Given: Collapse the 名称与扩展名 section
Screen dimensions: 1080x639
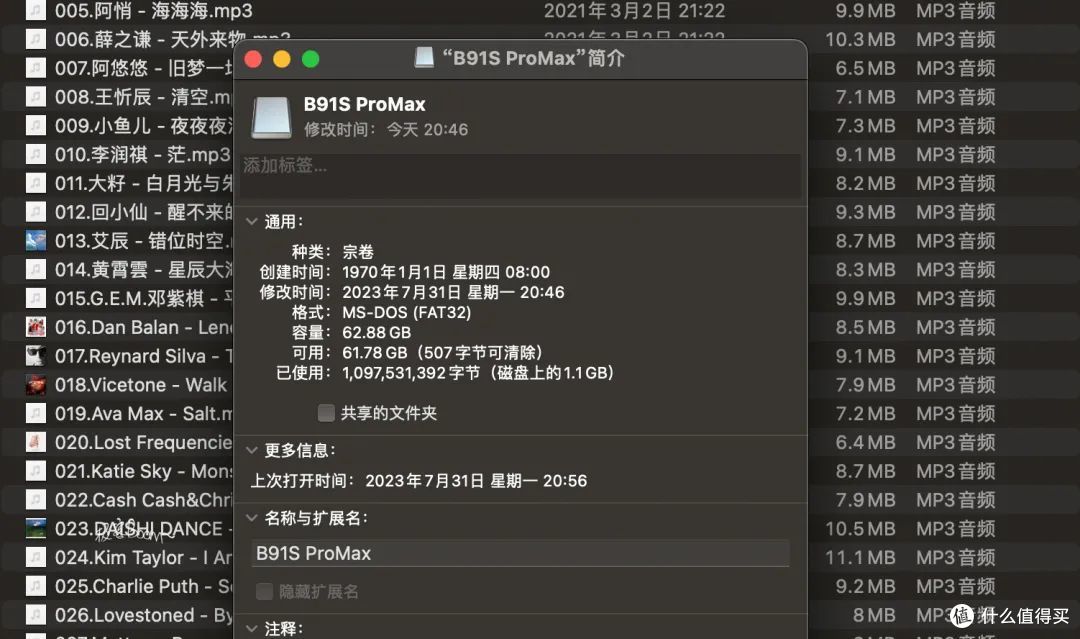Looking at the screenshot, I should (251, 518).
